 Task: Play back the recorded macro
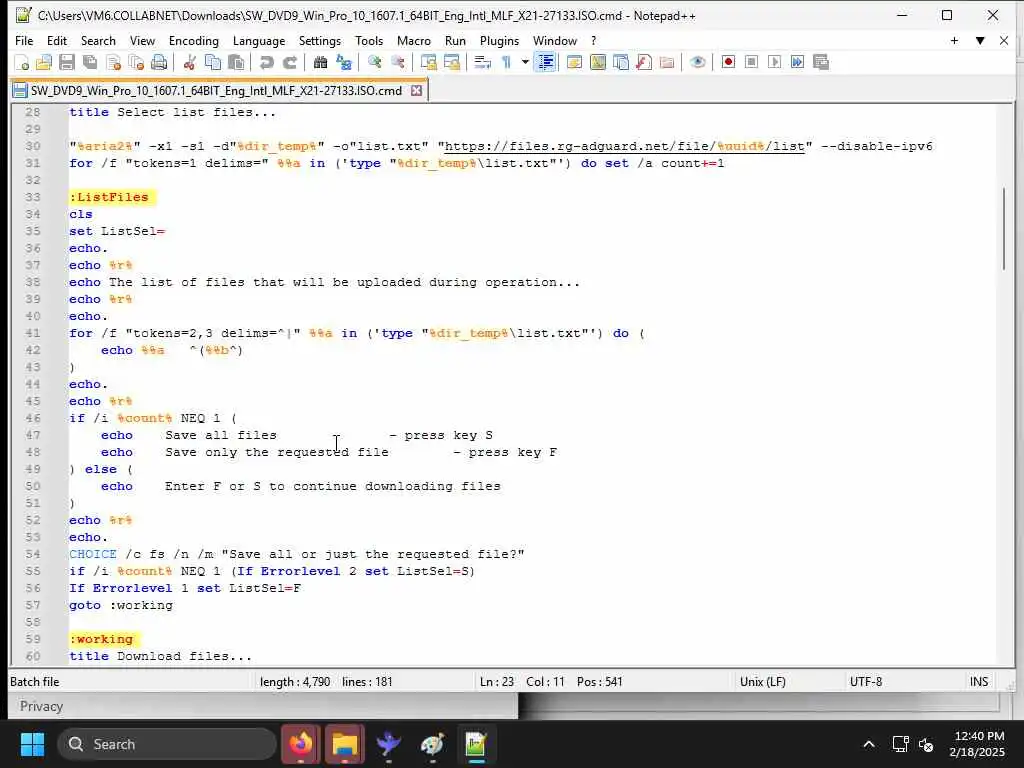point(775,63)
